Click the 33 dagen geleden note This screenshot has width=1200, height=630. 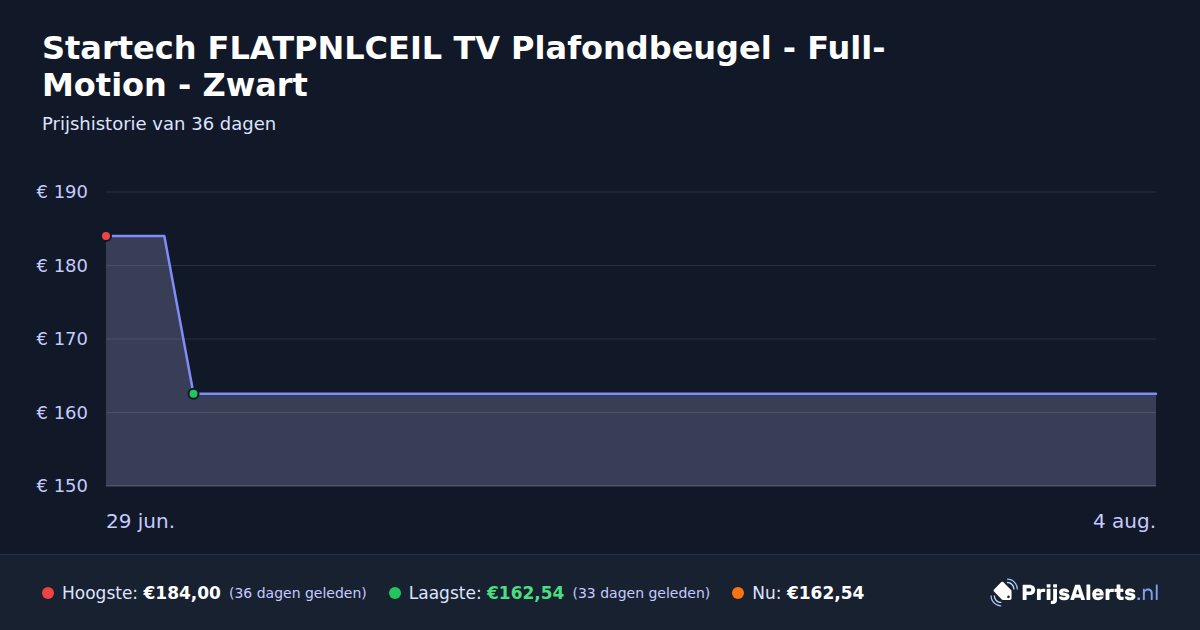(x=641, y=593)
